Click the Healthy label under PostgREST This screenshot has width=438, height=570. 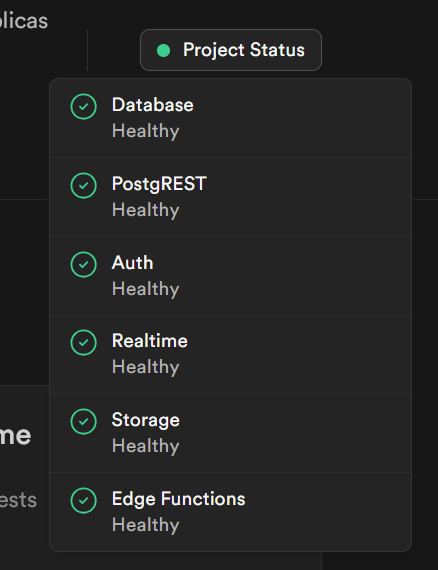coord(146,210)
